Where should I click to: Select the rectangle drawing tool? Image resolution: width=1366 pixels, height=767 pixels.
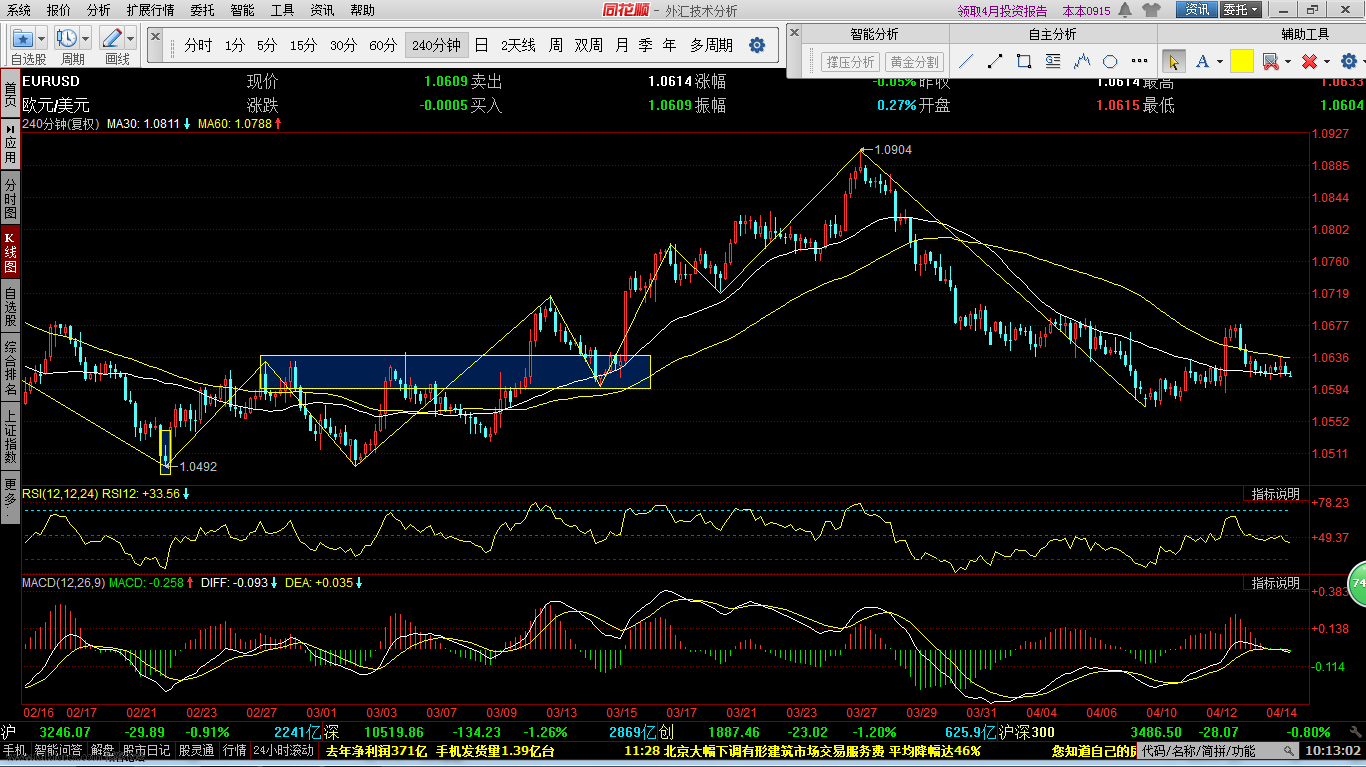coord(1024,61)
